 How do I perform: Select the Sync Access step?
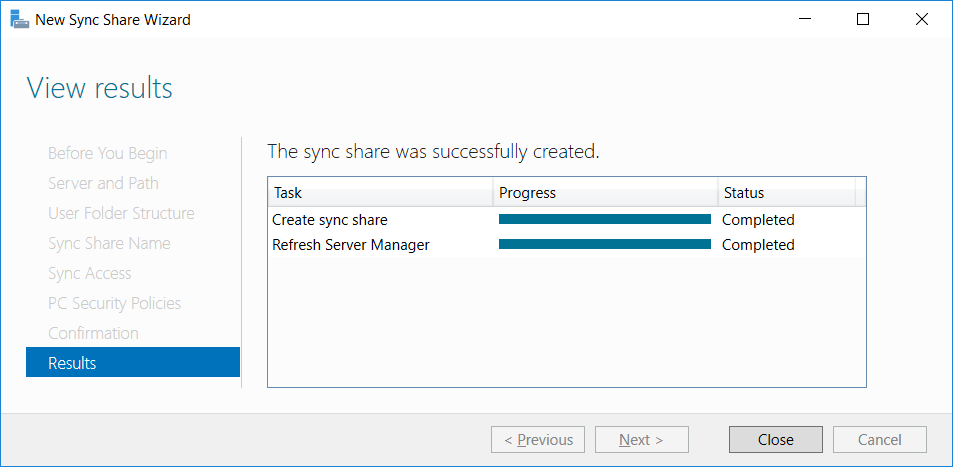click(x=89, y=273)
